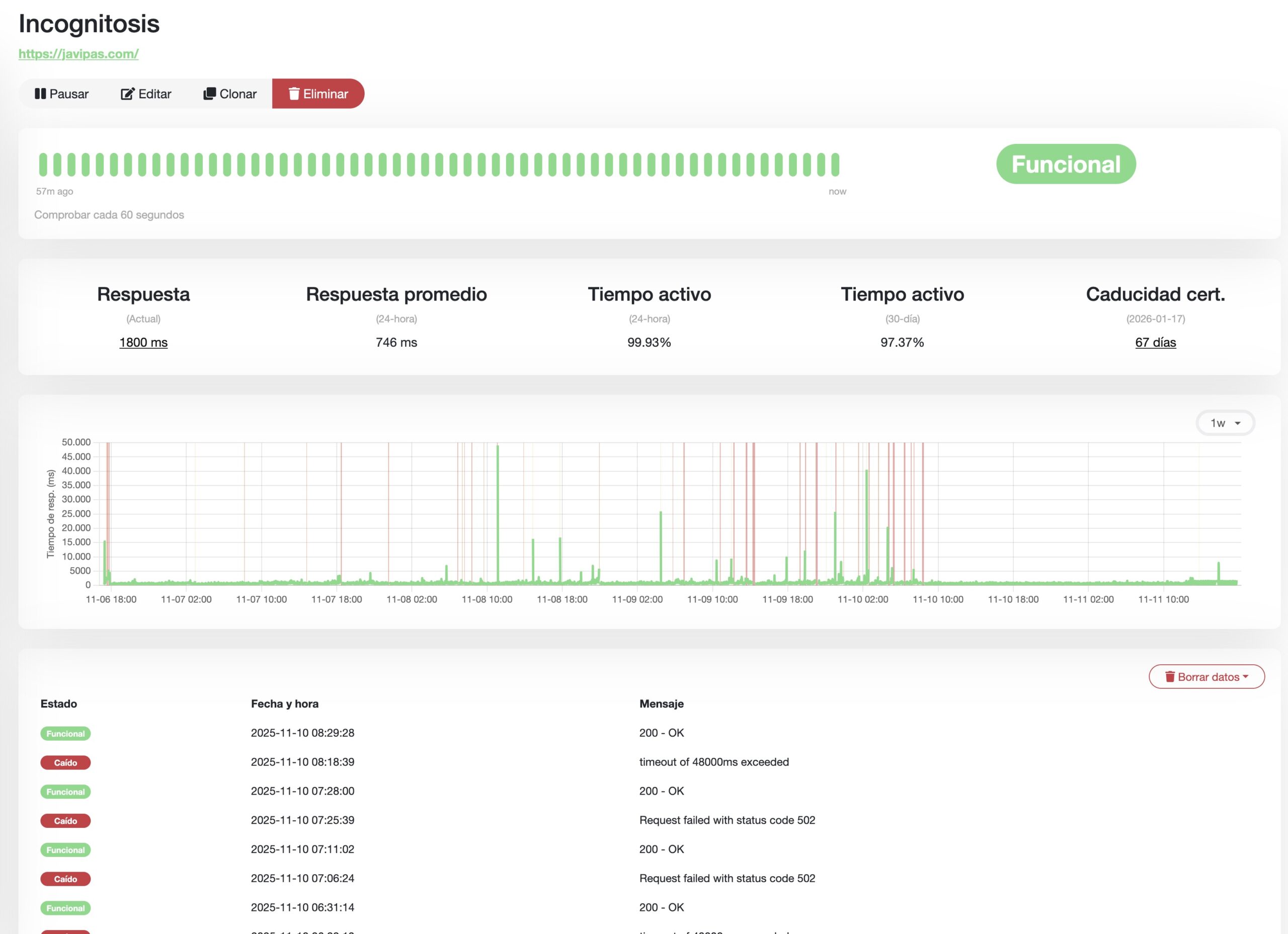Toggle the 1800 ms response value

tap(143, 343)
